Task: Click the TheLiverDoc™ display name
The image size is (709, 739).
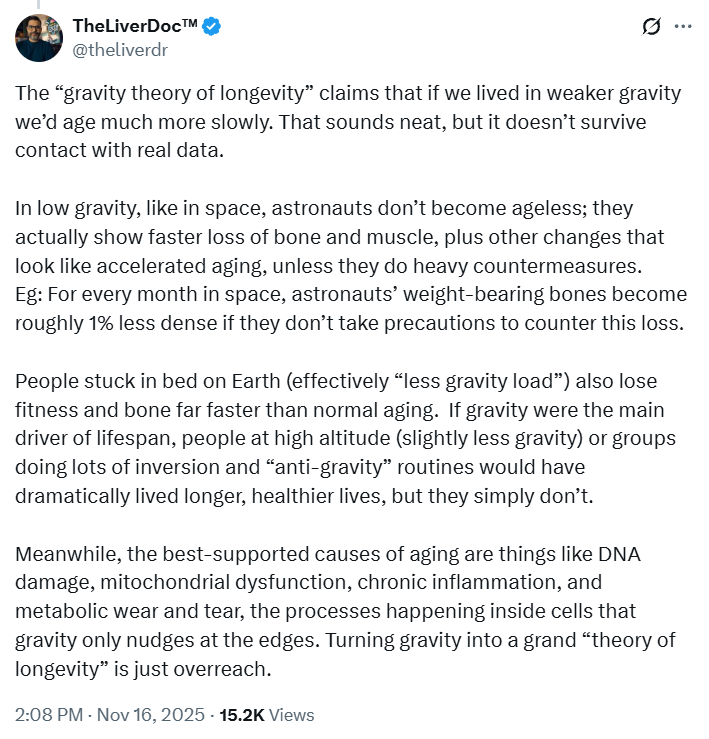Action: (135, 26)
